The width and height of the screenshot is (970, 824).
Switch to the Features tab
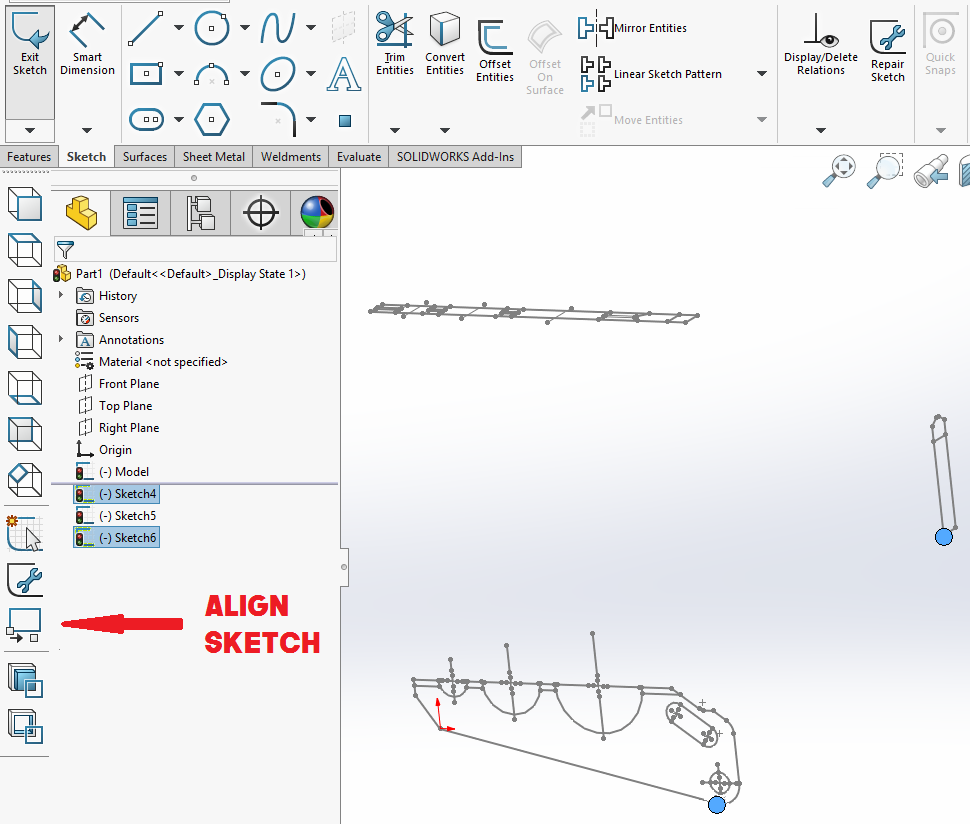(29, 157)
